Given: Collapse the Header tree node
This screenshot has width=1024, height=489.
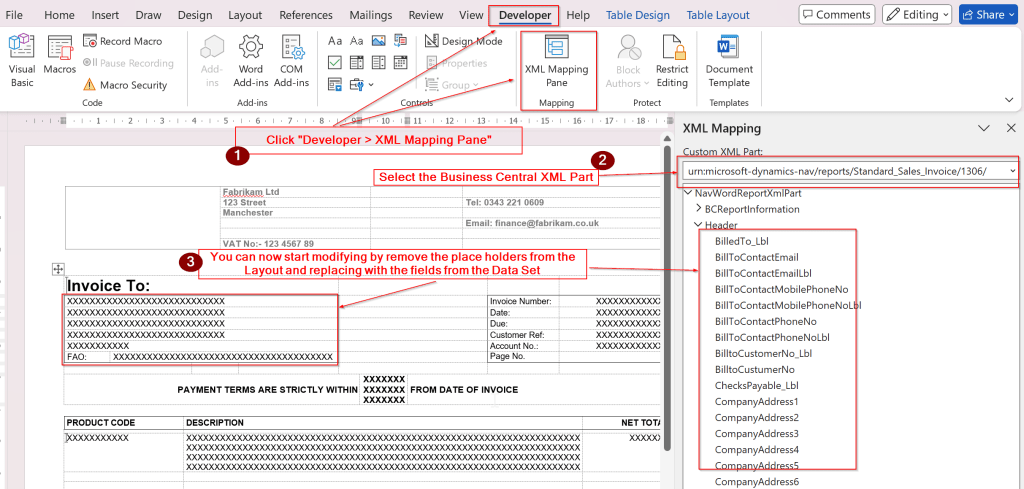Looking at the screenshot, I should pos(698,225).
